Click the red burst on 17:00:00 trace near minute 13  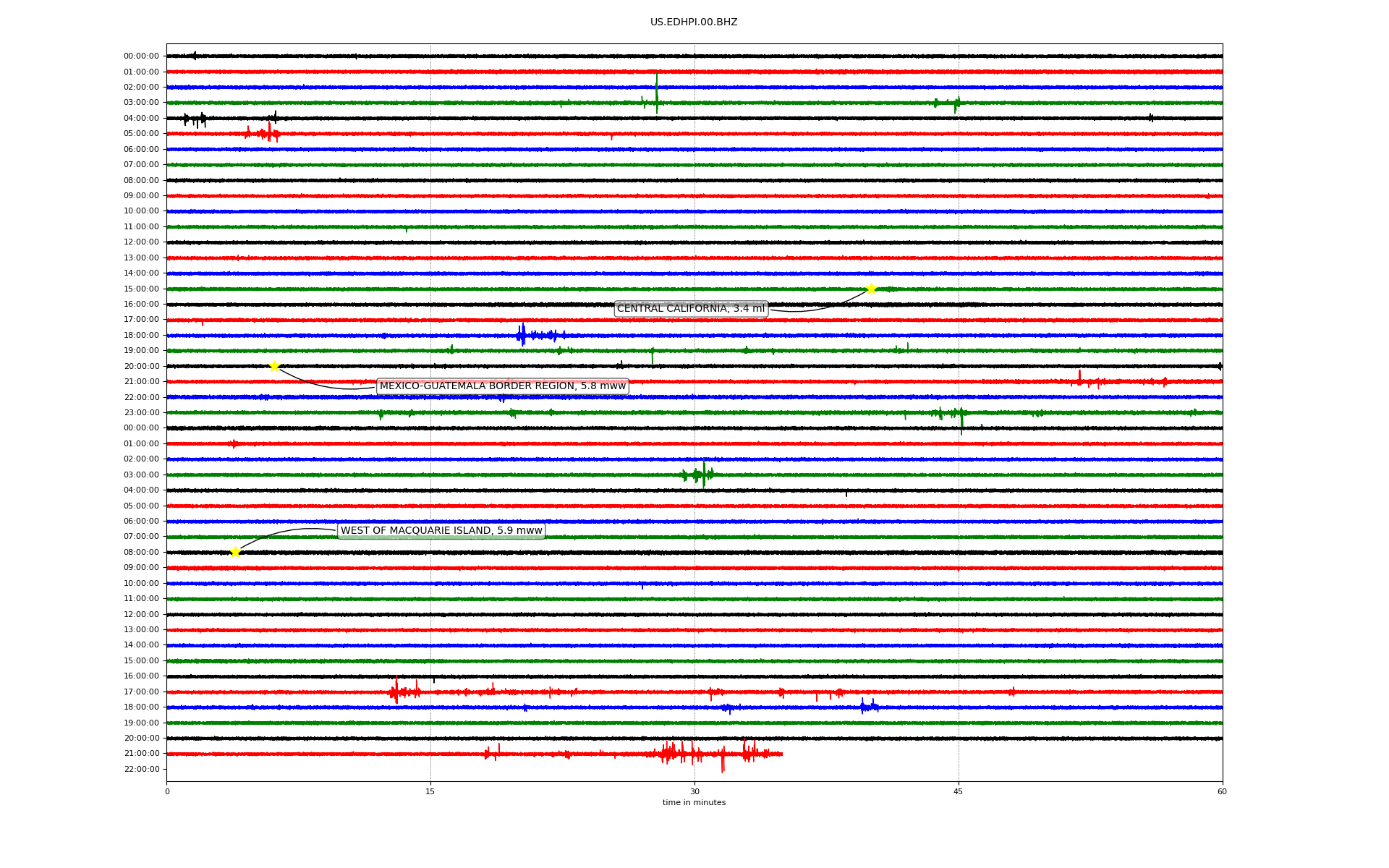click(396, 692)
